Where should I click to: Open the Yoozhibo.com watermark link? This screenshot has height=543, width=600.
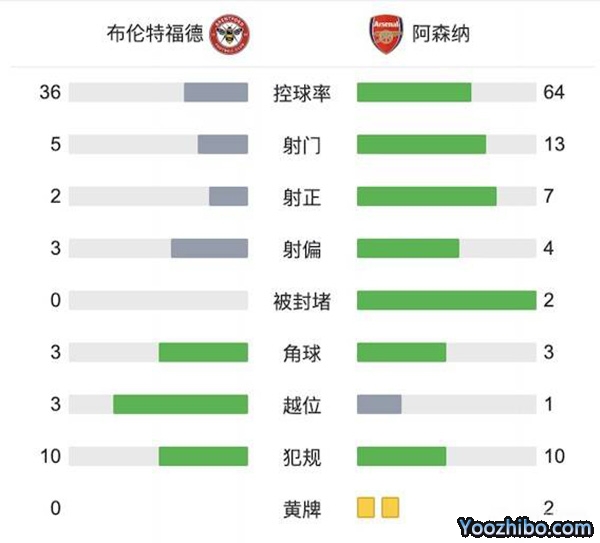pos(523,526)
